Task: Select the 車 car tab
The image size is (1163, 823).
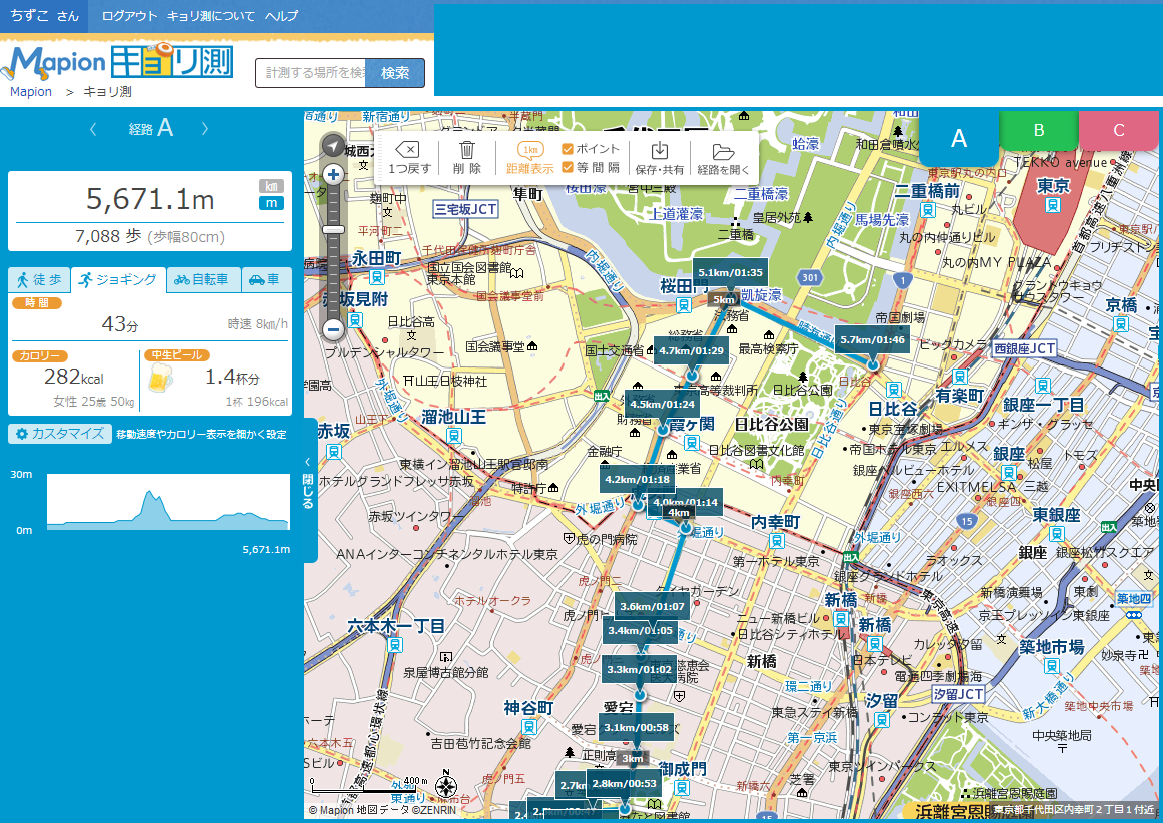Action: pos(266,280)
